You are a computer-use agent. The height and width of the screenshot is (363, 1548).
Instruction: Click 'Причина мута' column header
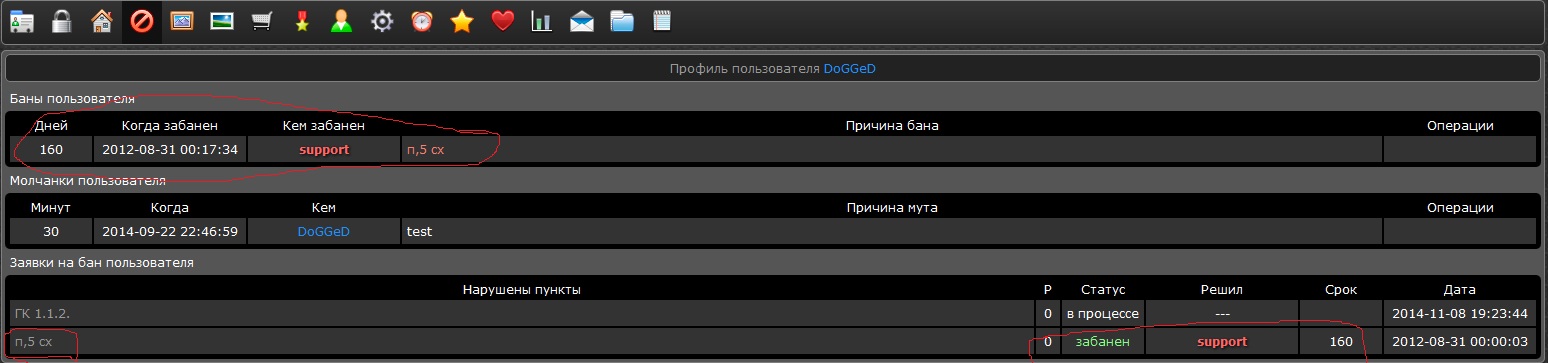point(892,208)
